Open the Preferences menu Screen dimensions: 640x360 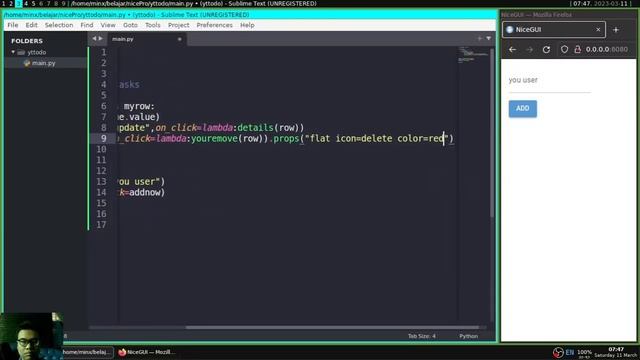[214, 25]
